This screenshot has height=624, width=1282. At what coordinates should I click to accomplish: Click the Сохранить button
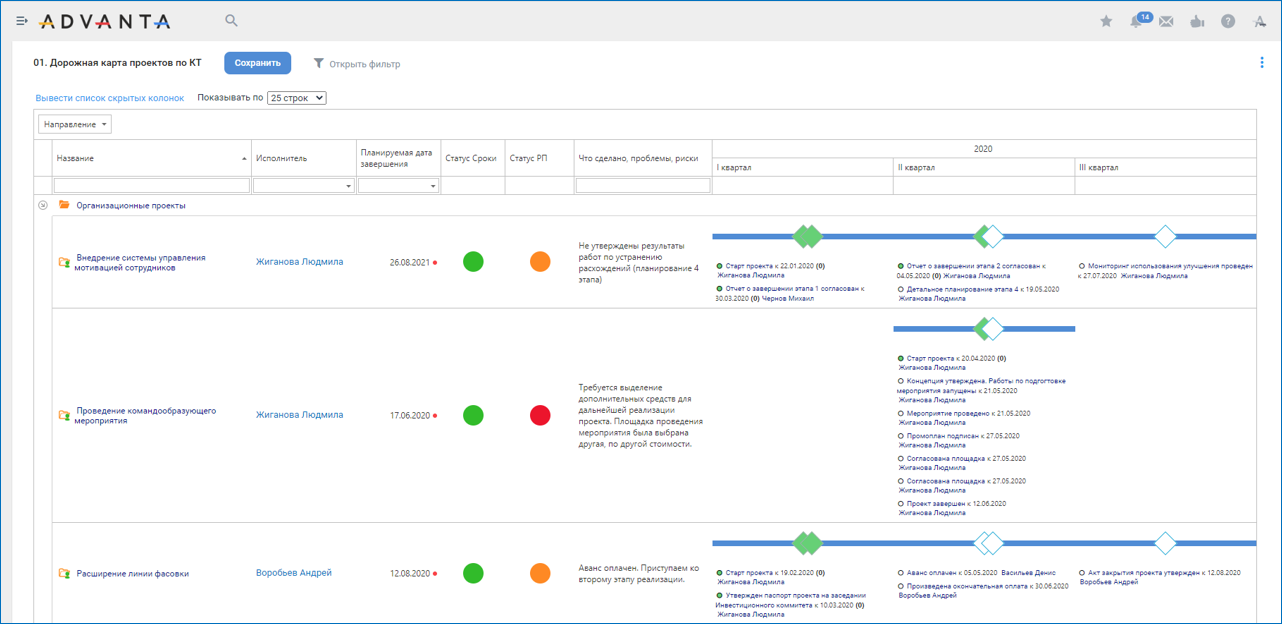(x=257, y=63)
